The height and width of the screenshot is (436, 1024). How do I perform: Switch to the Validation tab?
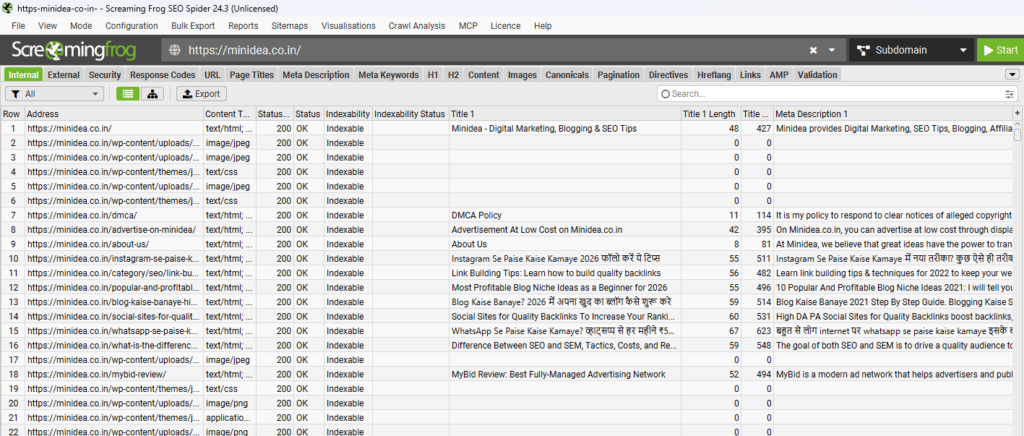click(817, 74)
